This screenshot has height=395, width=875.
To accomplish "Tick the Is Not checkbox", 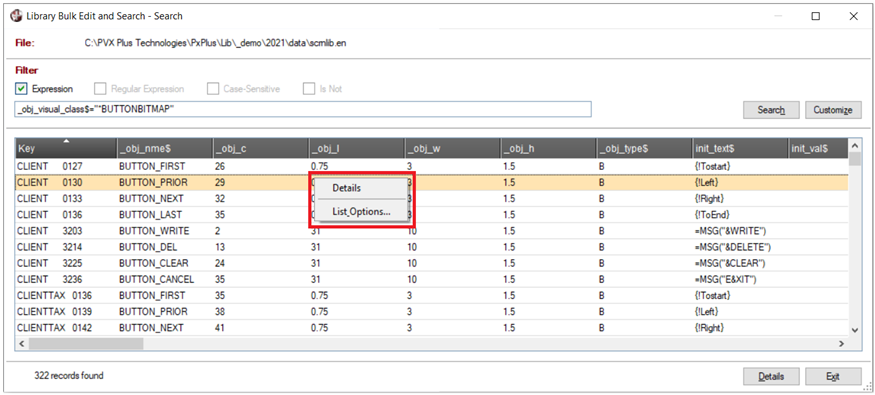I will [309, 89].
